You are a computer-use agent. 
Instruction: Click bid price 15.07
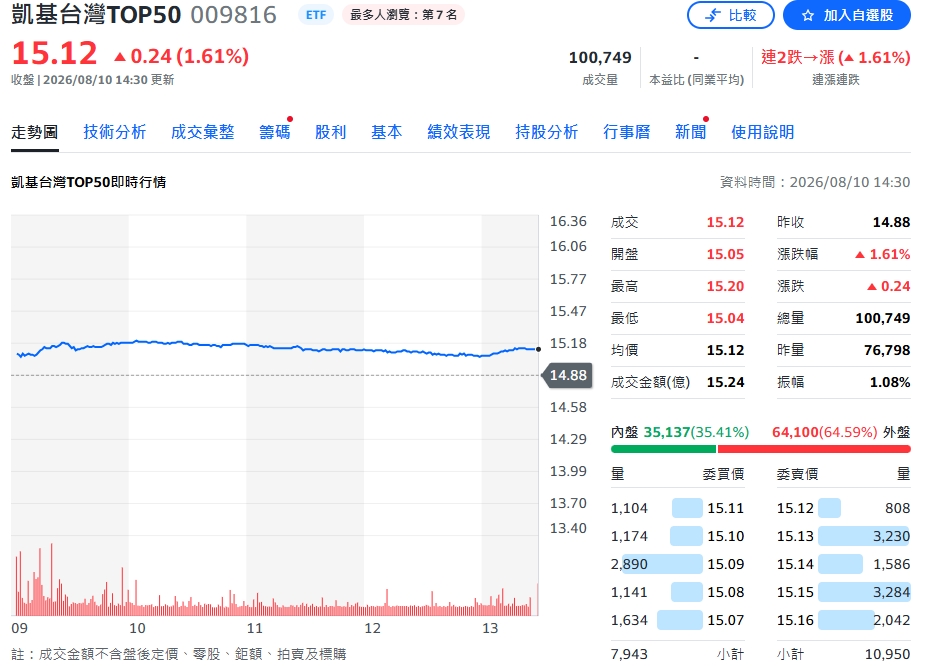(725, 620)
